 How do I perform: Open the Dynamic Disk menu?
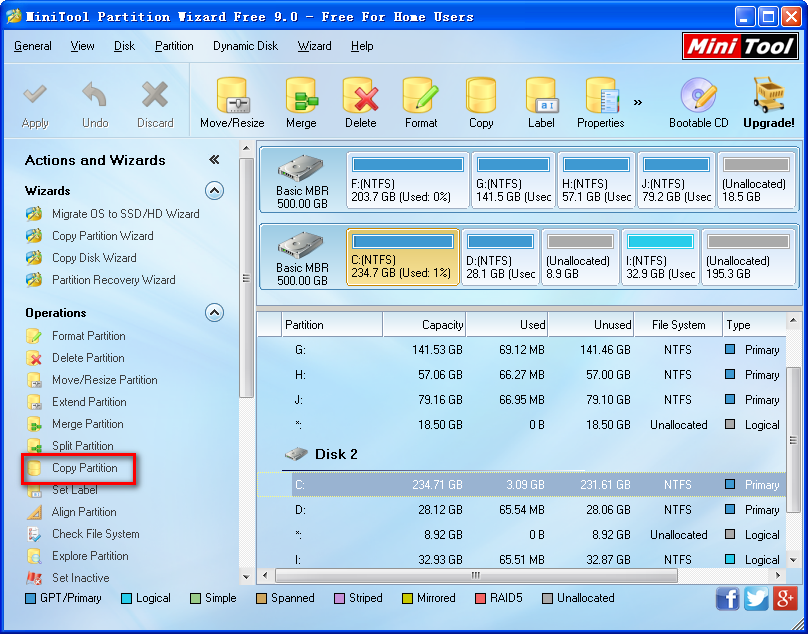[245, 46]
